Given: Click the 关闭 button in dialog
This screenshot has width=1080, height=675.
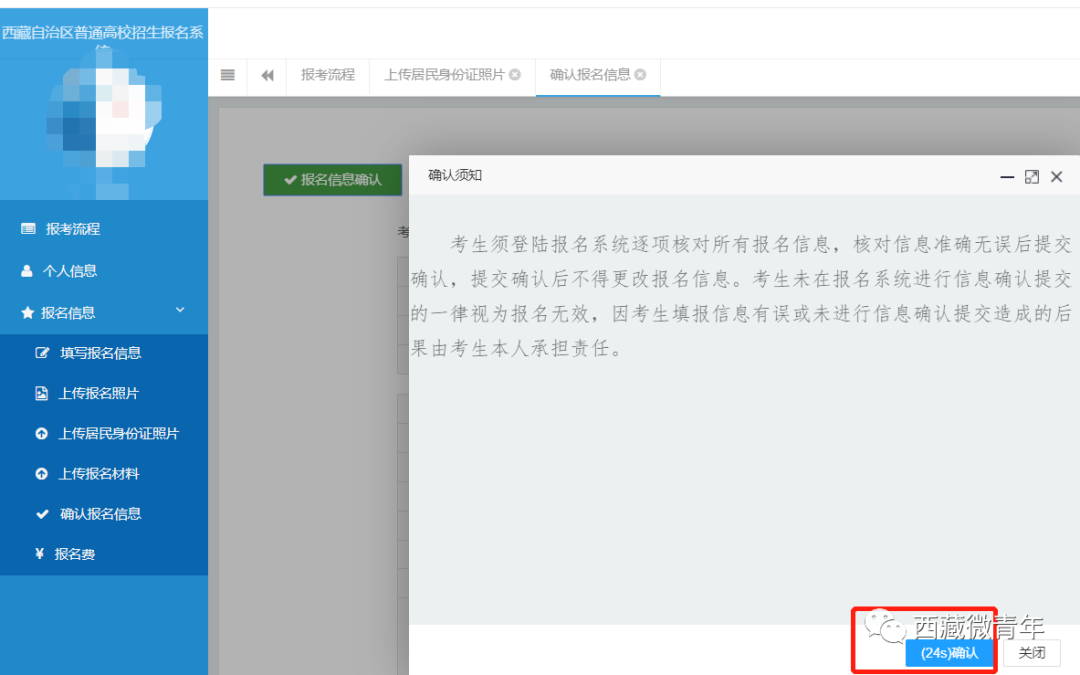Looking at the screenshot, I should click(x=1032, y=653).
